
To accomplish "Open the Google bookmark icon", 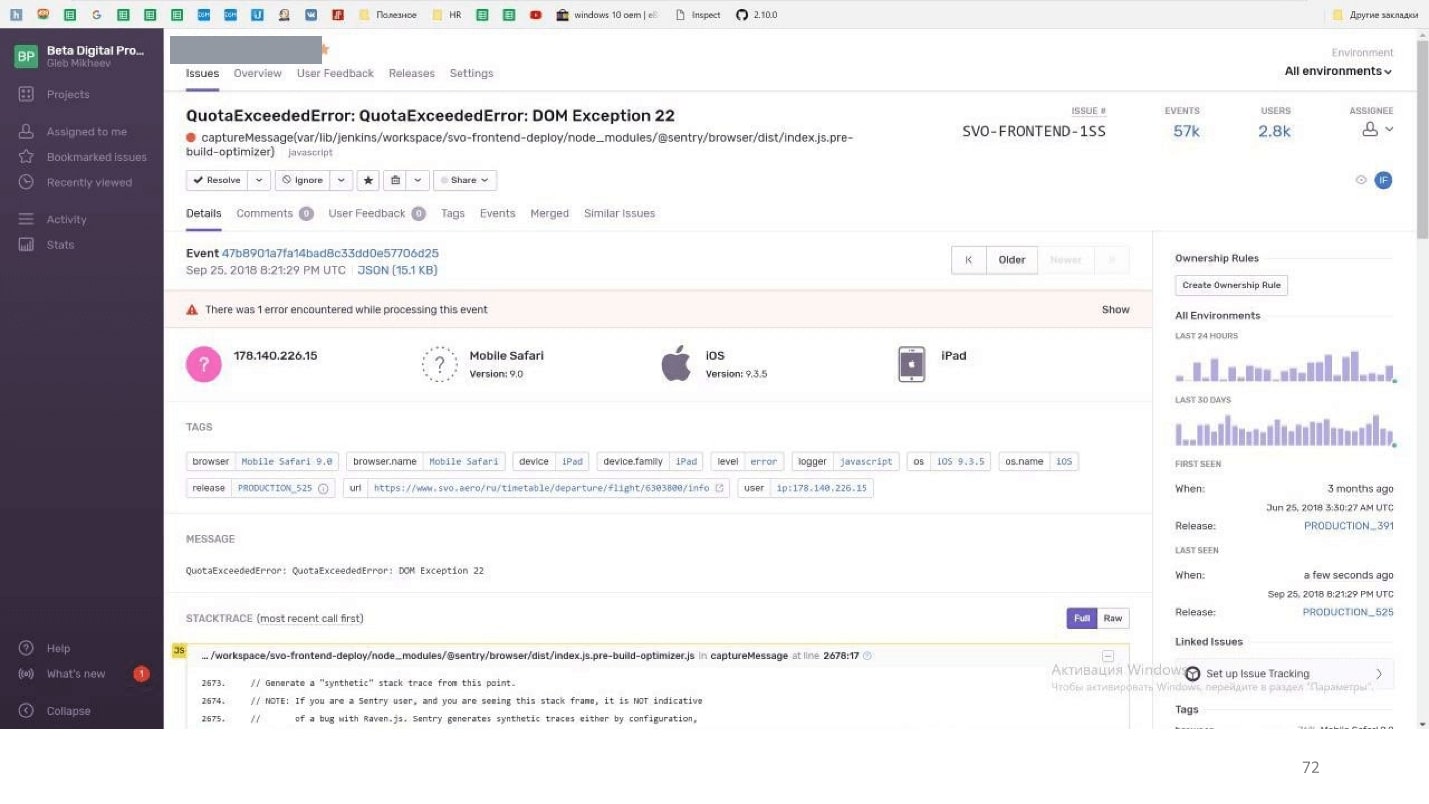I will (96, 15).
